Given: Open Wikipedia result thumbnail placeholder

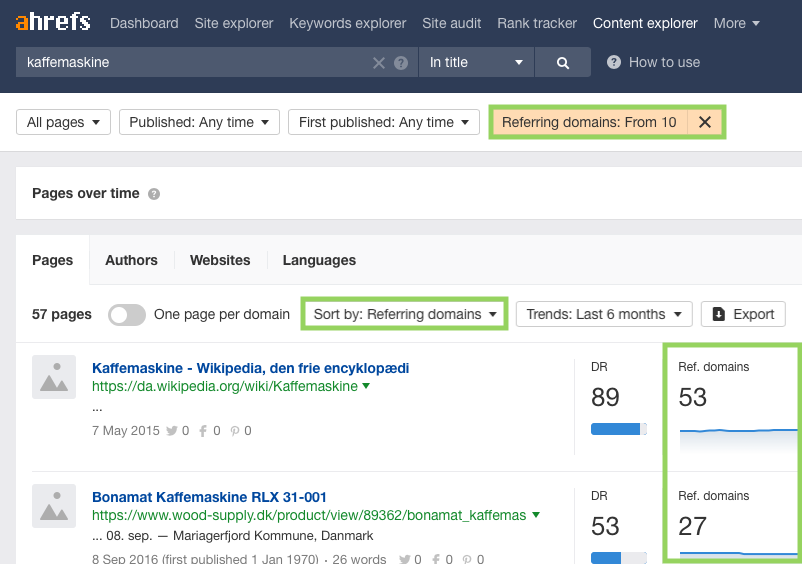Looking at the screenshot, I should point(54,377).
